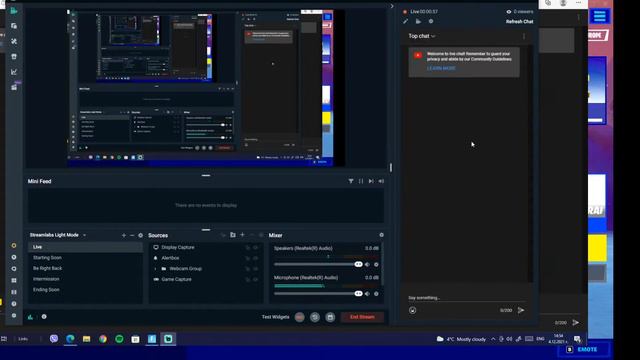Open the Themes library sidebar icon
Viewport: 640px width, 360px height.
click(14, 41)
